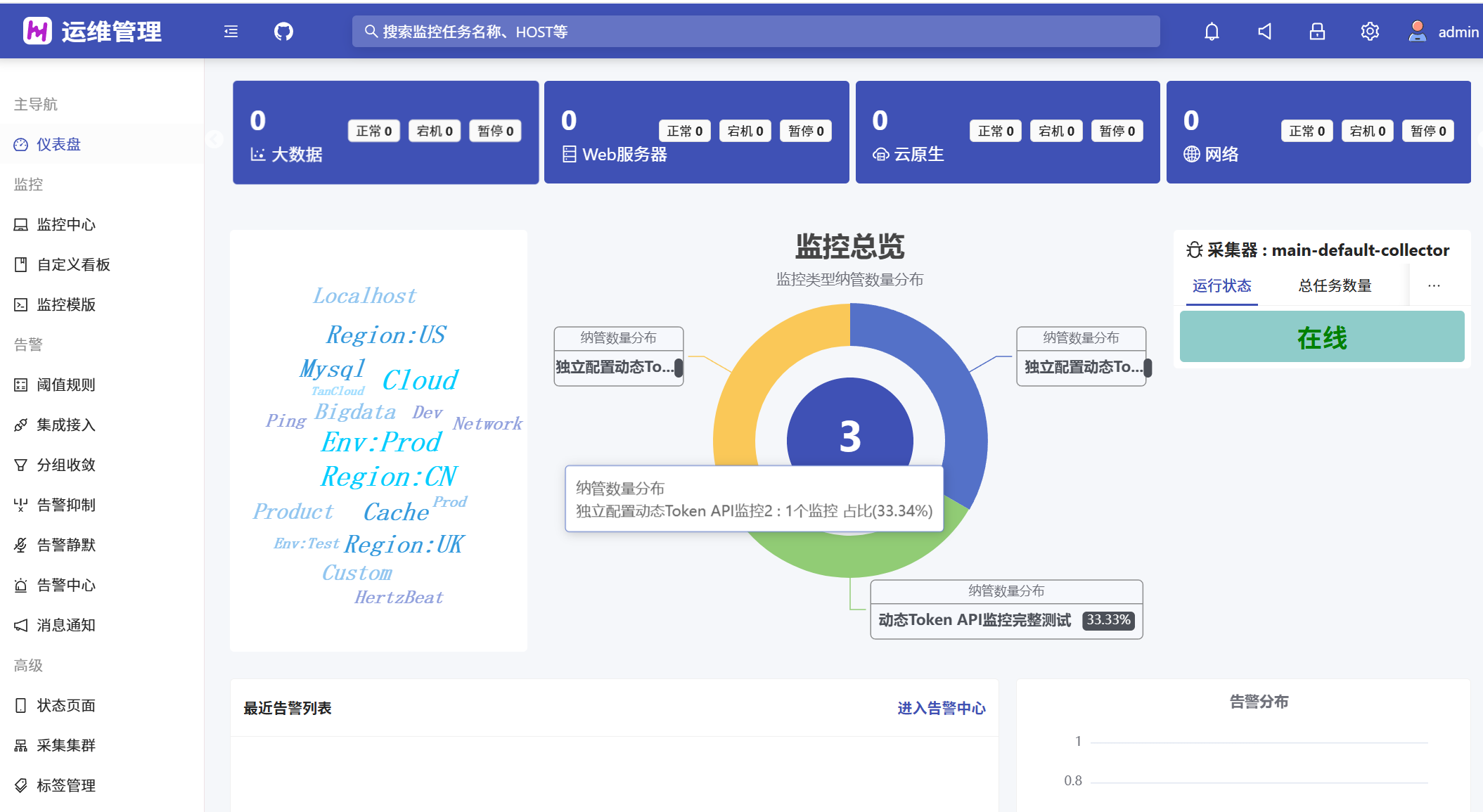Click the speaker mute icon in header

1264,32
